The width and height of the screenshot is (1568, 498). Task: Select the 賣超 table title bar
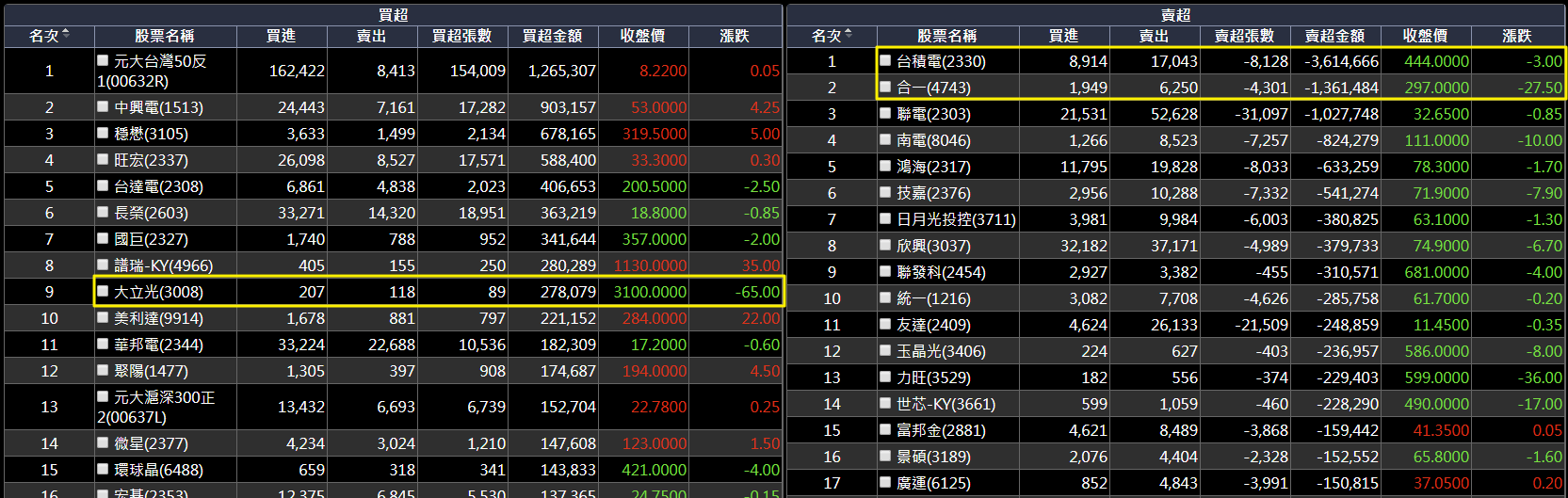[1175, 14]
